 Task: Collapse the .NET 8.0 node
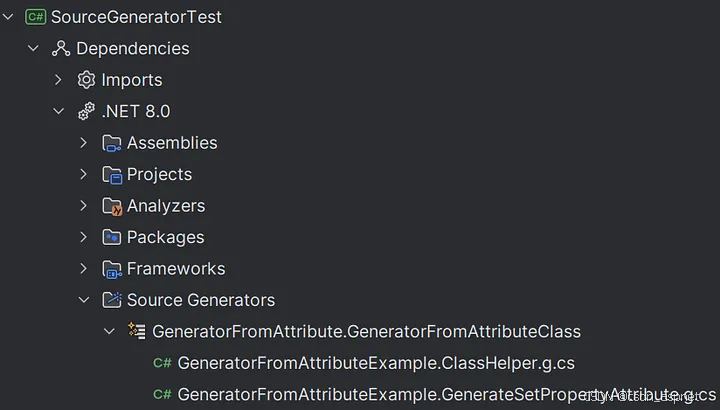coord(58,111)
